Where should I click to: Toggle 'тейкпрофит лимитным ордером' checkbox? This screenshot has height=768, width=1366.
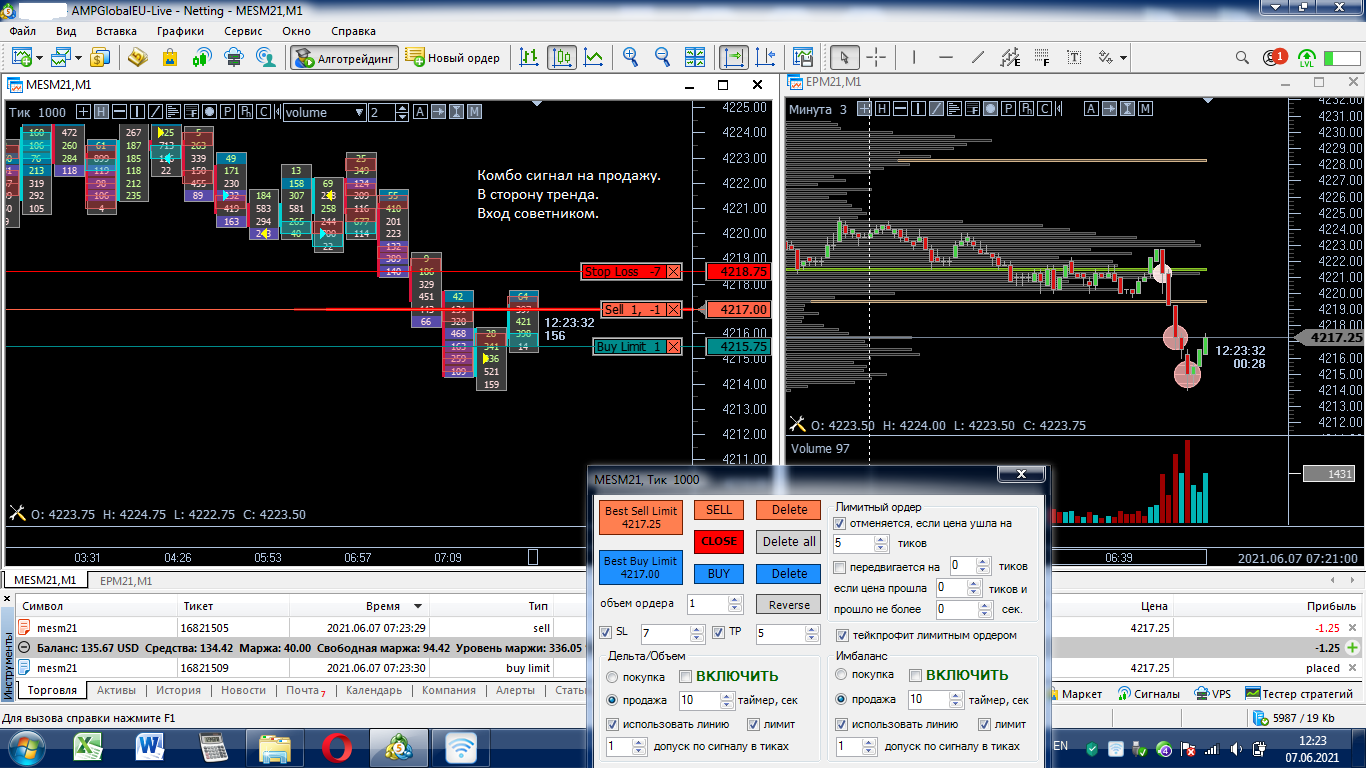coord(842,635)
